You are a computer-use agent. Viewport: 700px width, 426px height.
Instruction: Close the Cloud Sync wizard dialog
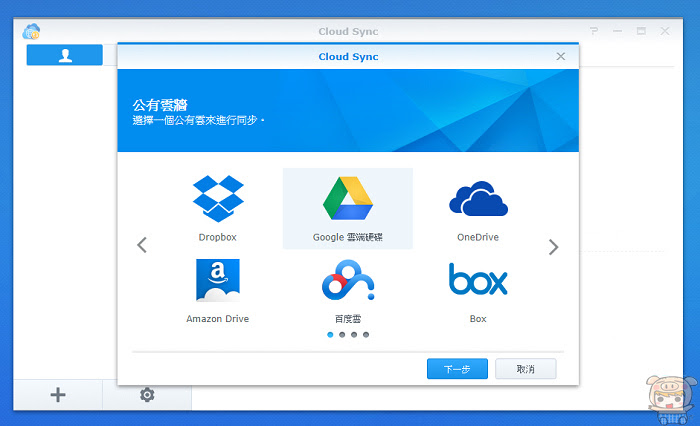pos(561,56)
